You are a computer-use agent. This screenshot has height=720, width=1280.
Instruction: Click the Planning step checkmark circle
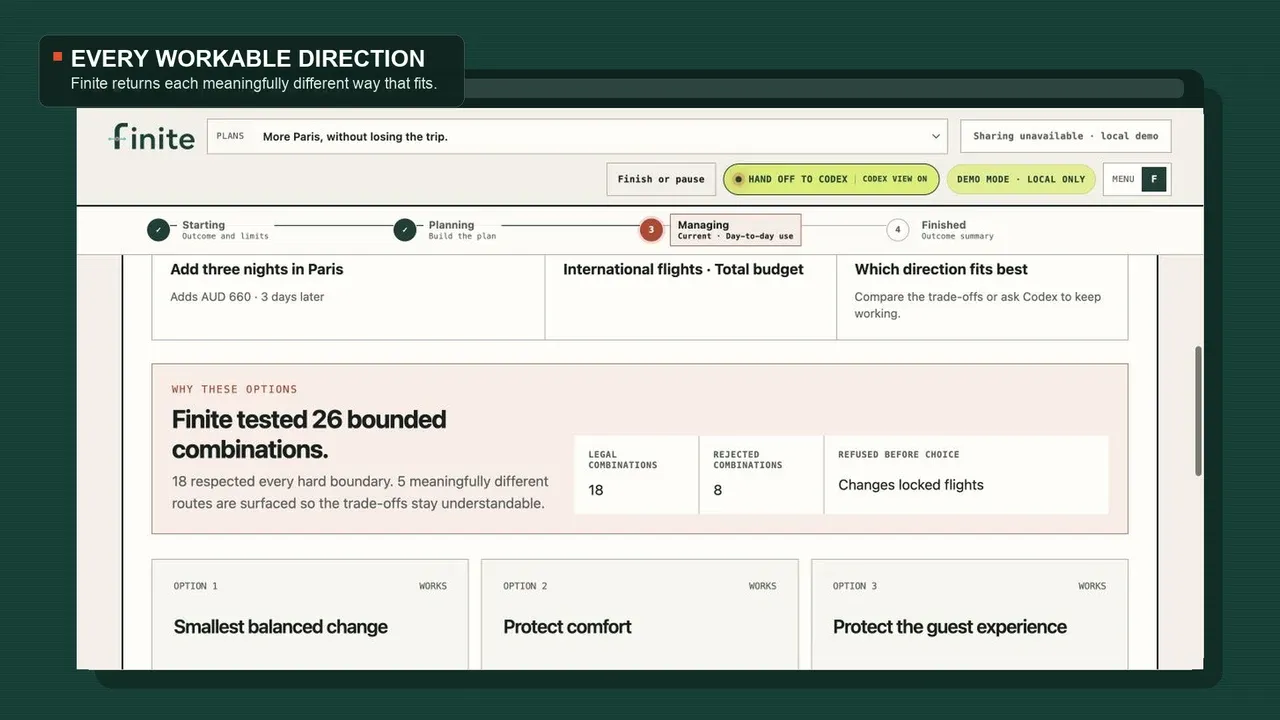point(405,230)
